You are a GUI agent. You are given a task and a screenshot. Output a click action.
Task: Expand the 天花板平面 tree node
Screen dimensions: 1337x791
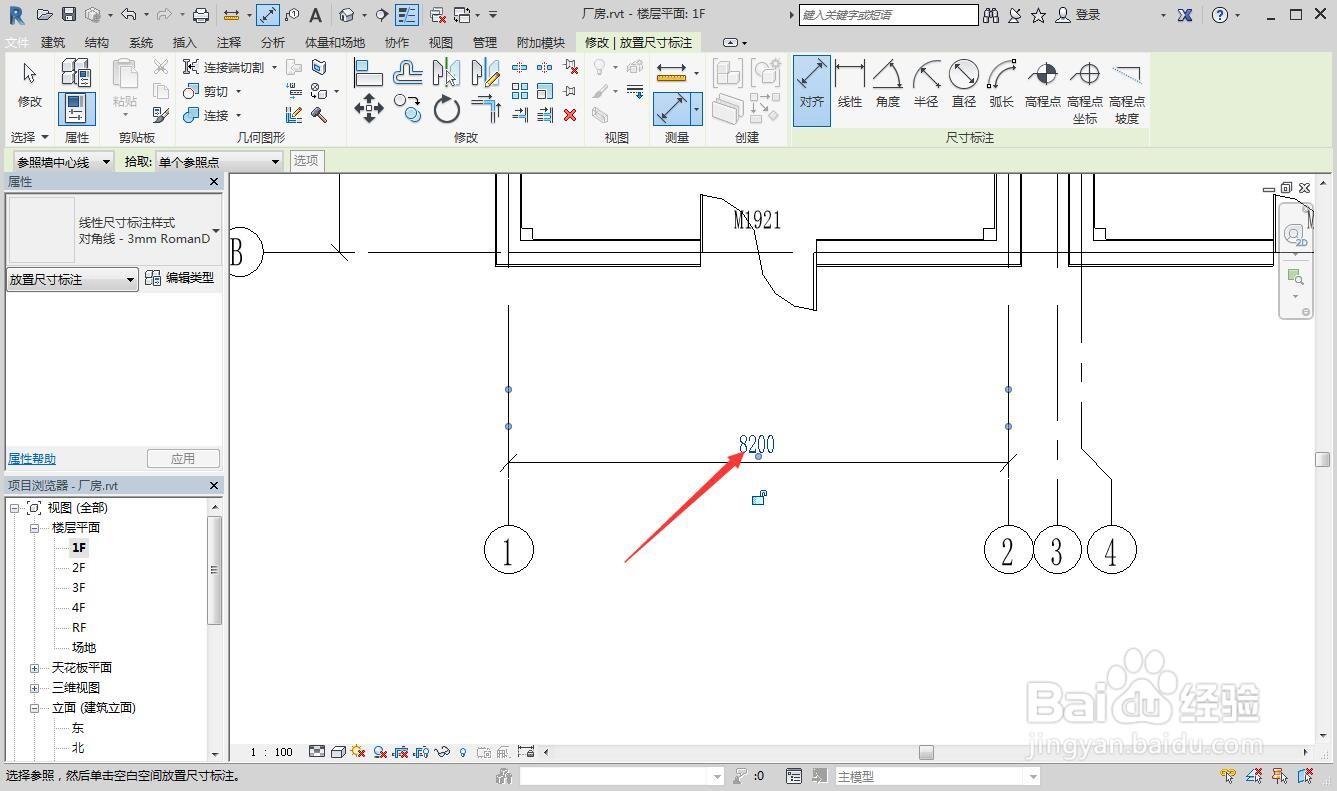[x=34, y=667]
